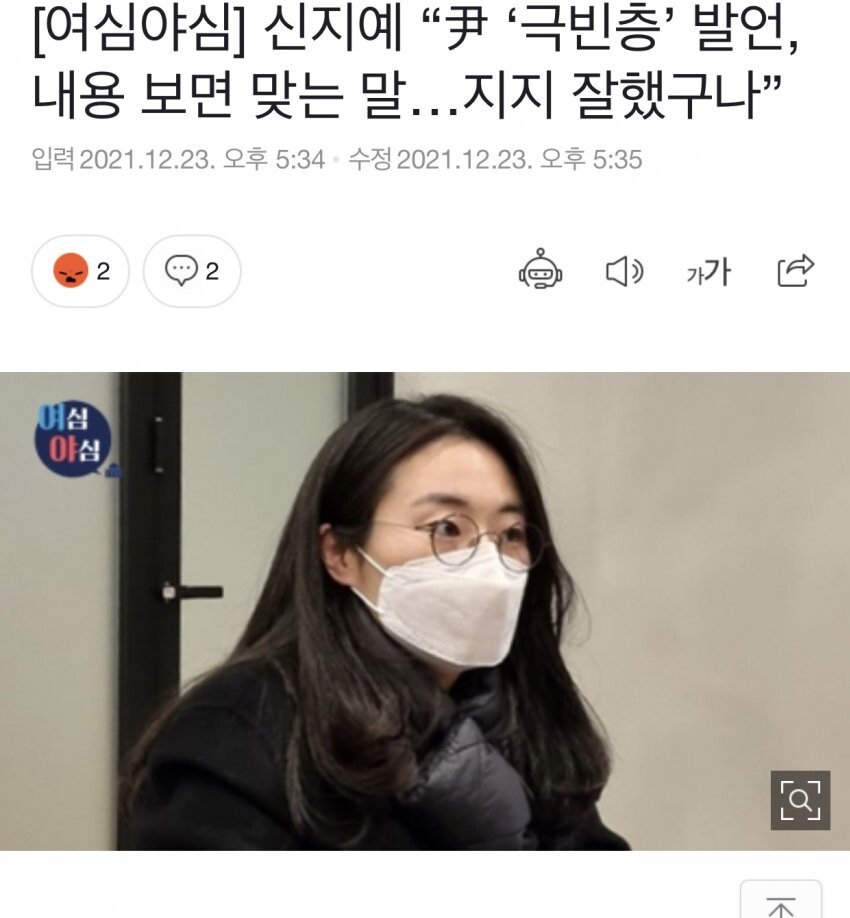Change text size with the 가가 icon
This screenshot has width=850, height=918.
(709, 272)
